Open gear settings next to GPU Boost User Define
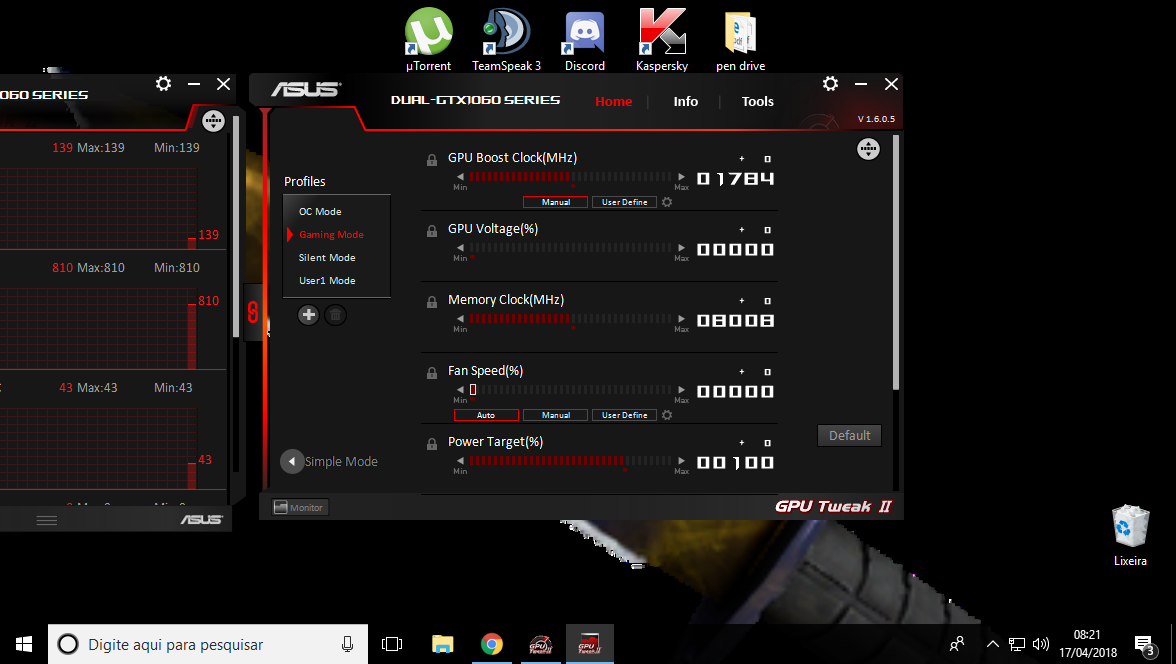 (667, 202)
